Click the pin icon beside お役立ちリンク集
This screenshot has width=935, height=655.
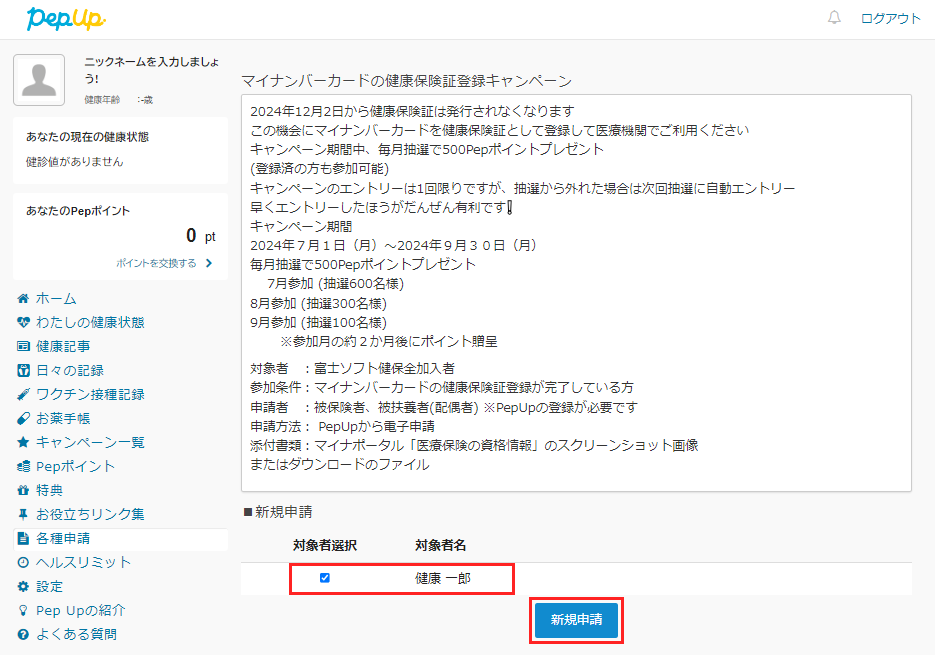tap(23, 514)
